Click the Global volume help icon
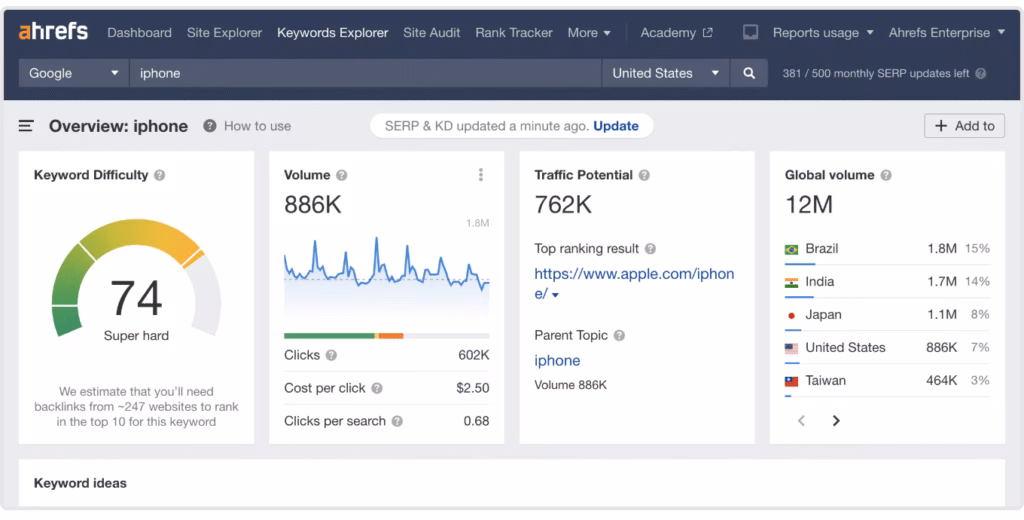Viewport: 1024px width, 520px height. pos(885,175)
